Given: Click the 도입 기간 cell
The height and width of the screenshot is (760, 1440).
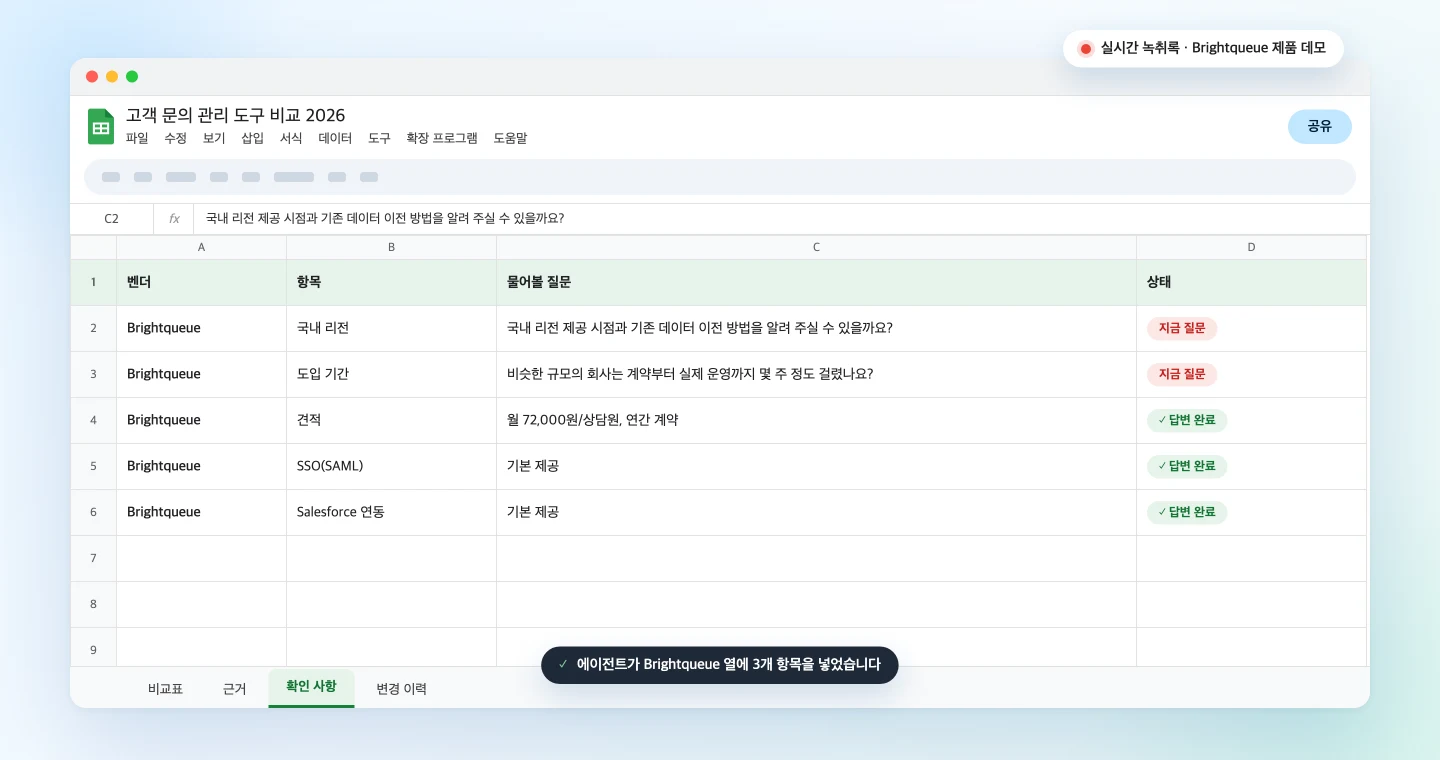Looking at the screenshot, I should point(392,374).
